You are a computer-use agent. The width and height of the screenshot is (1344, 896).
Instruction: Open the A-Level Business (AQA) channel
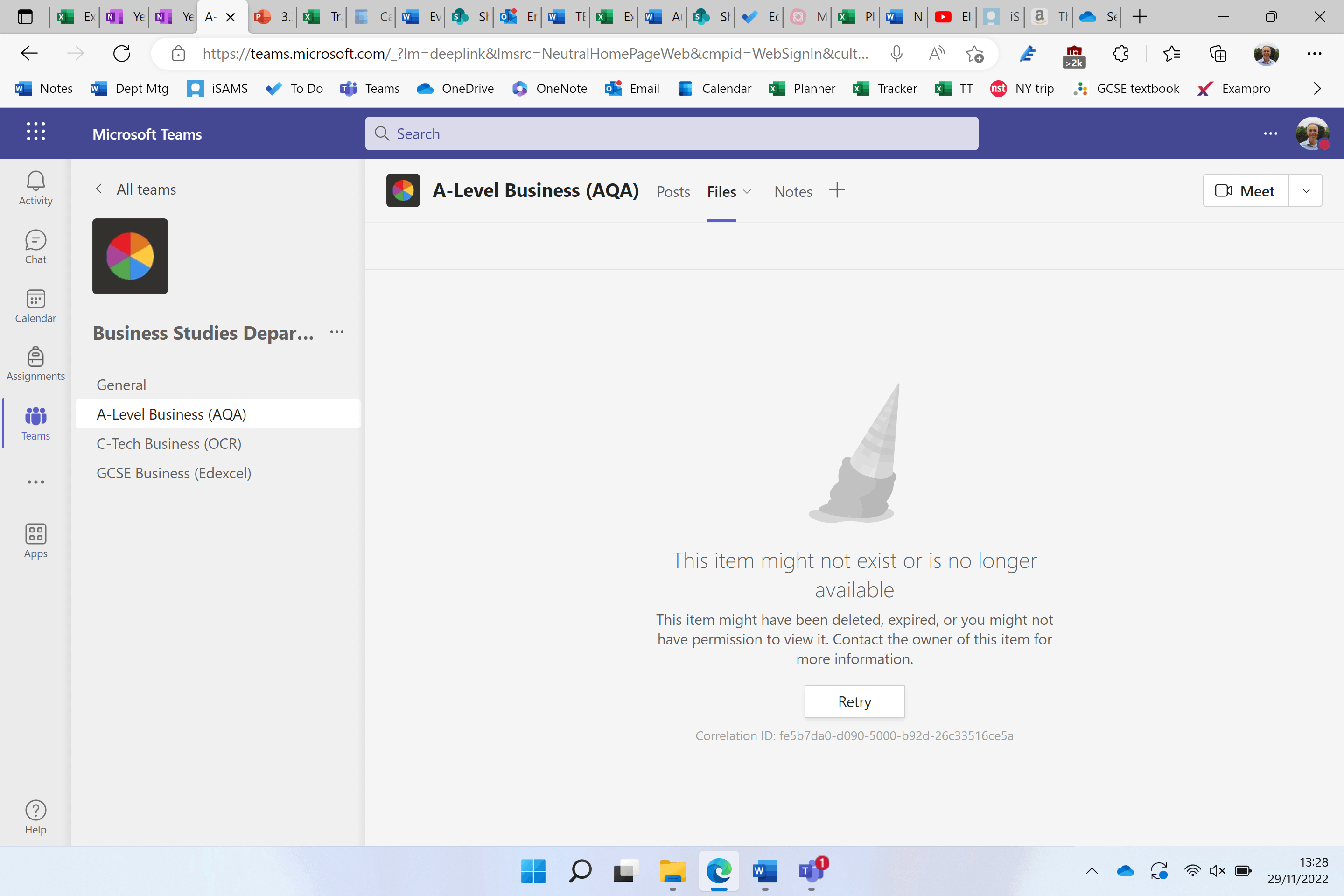click(x=218, y=414)
